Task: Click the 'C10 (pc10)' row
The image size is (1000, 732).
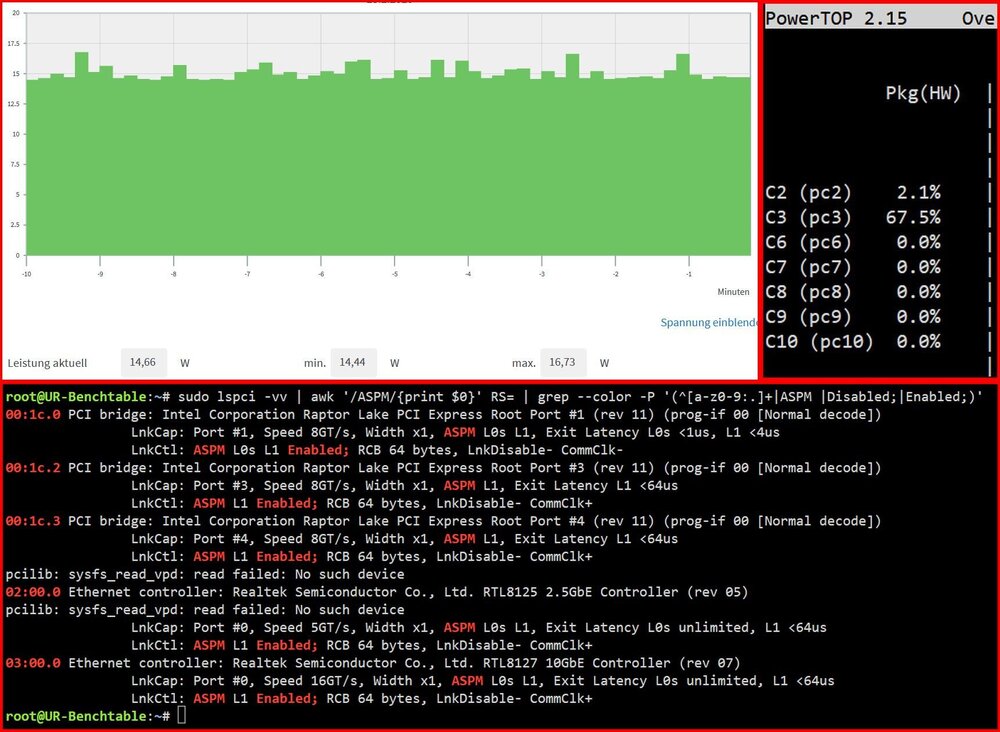Action: (853, 341)
